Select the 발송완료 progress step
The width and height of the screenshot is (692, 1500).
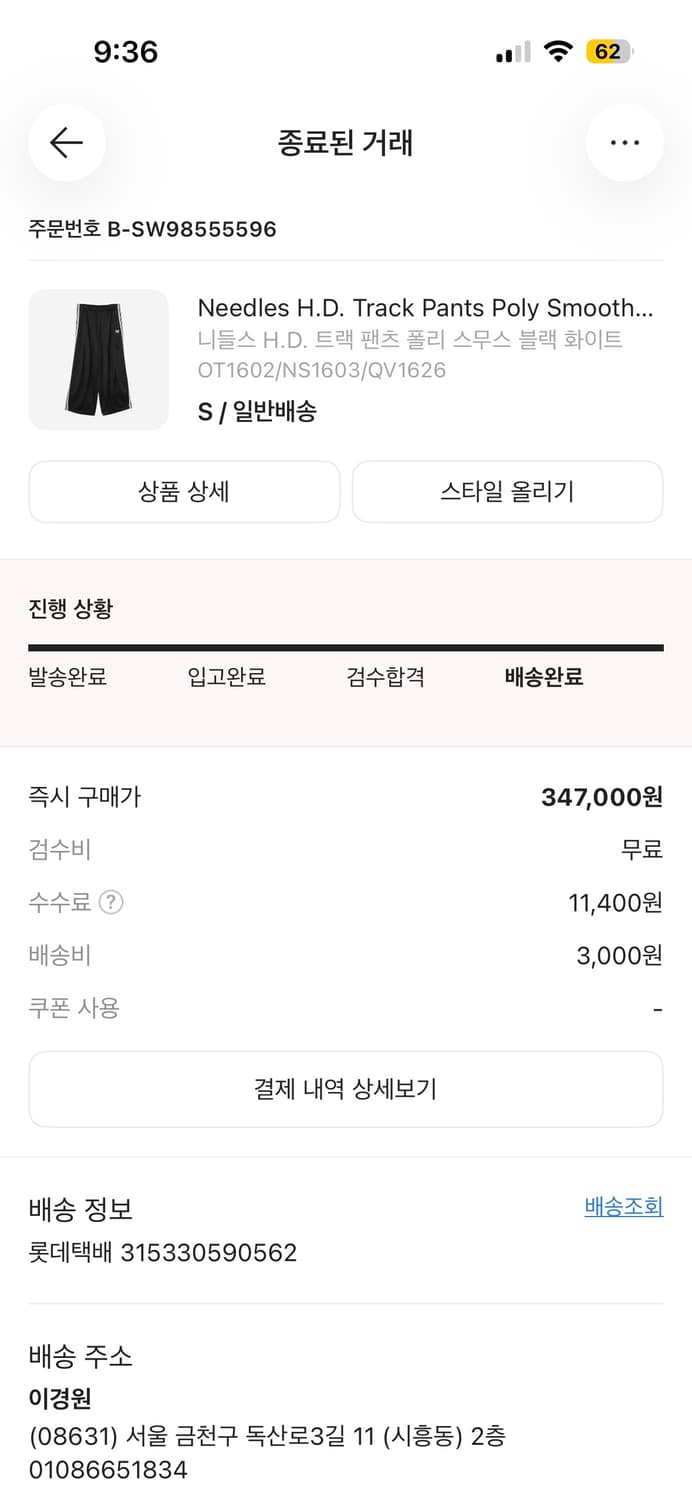pyautogui.click(x=68, y=677)
